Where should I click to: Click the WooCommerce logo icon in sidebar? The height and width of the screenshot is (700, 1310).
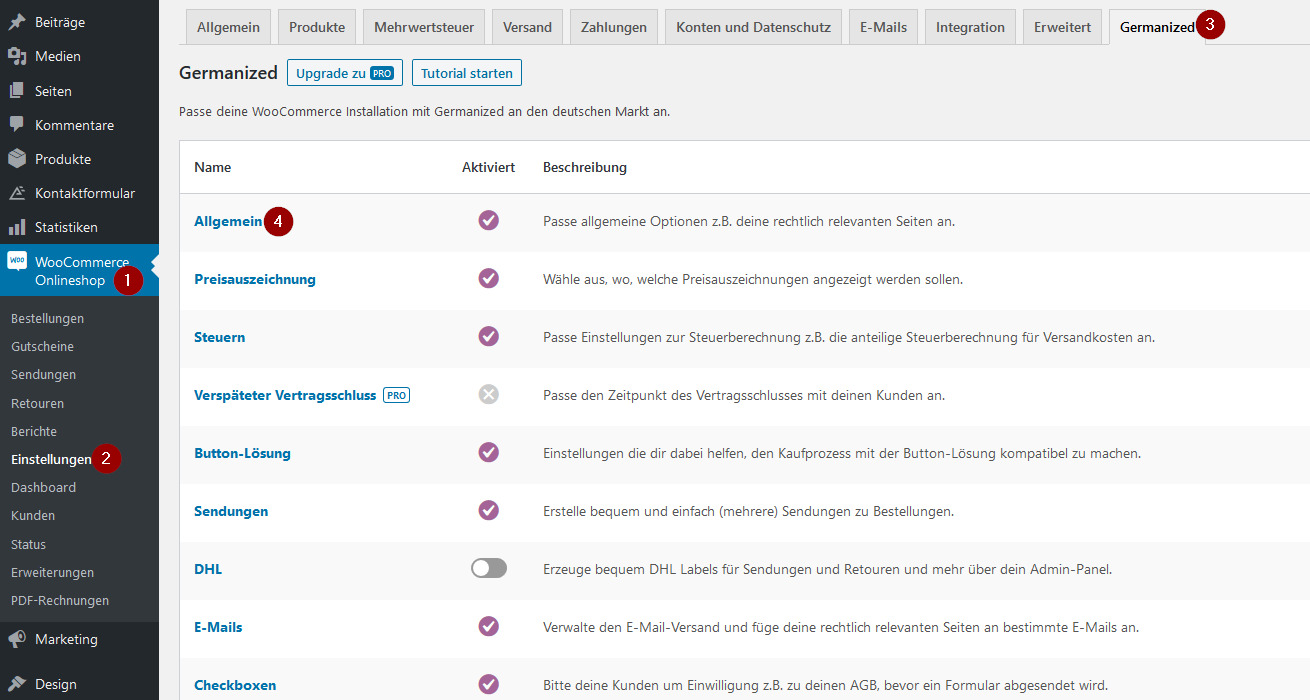pos(17,261)
